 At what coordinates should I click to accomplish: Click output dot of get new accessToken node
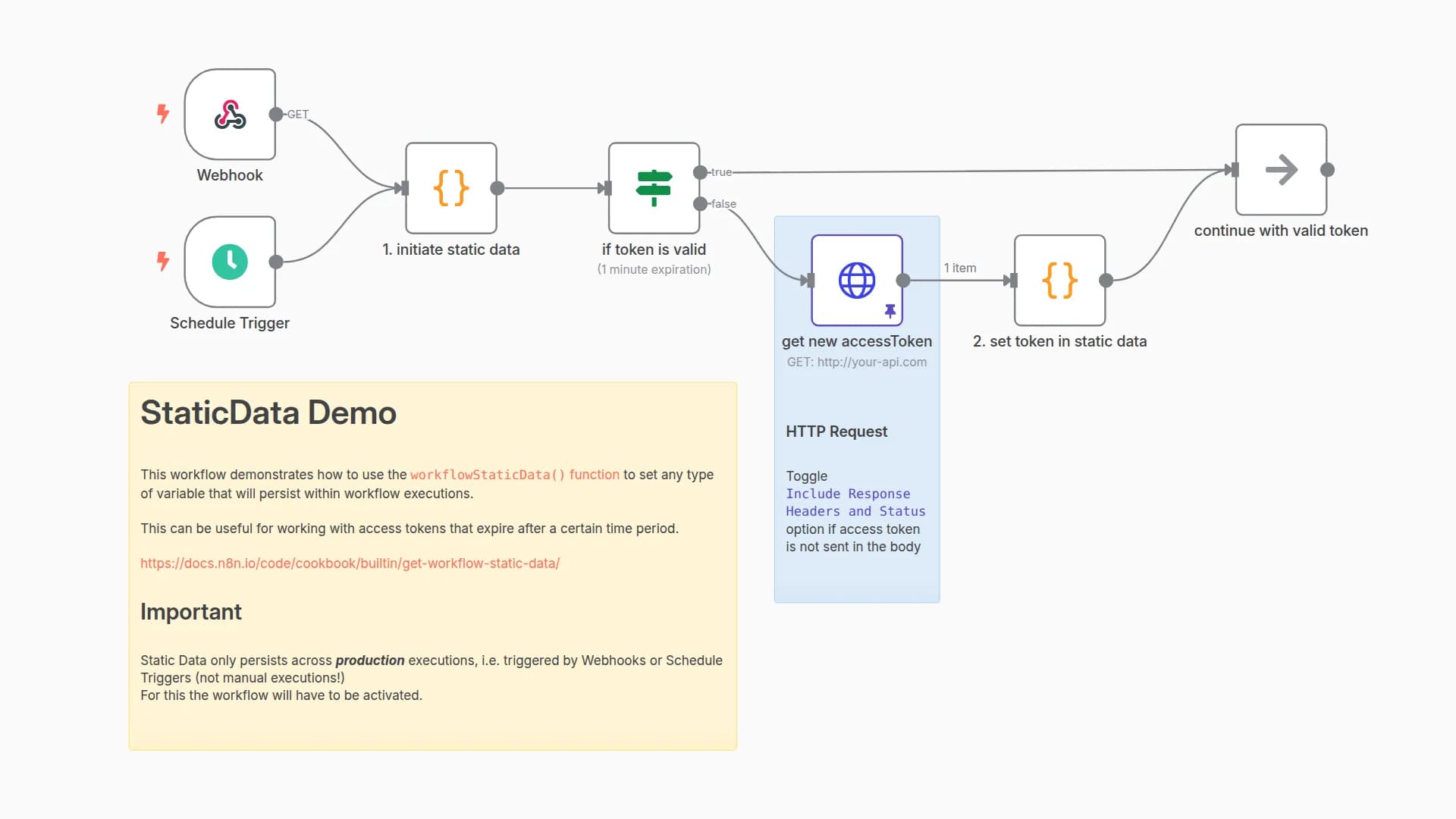[x=903, y=281]
